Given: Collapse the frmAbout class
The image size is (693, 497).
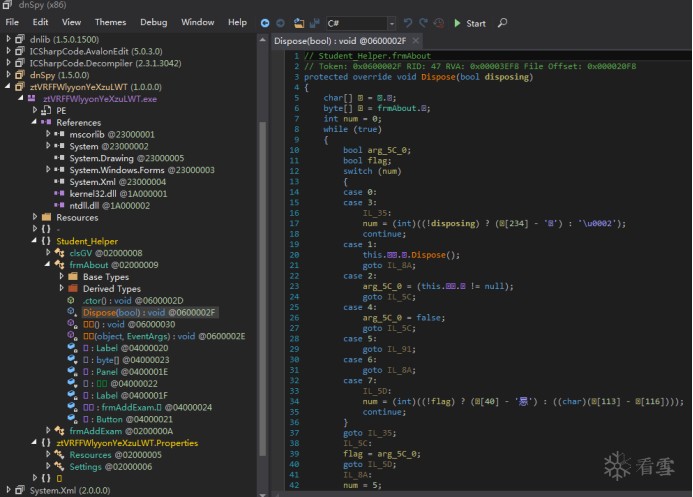Looking at the screenshot, I should (x=47, y=264).
